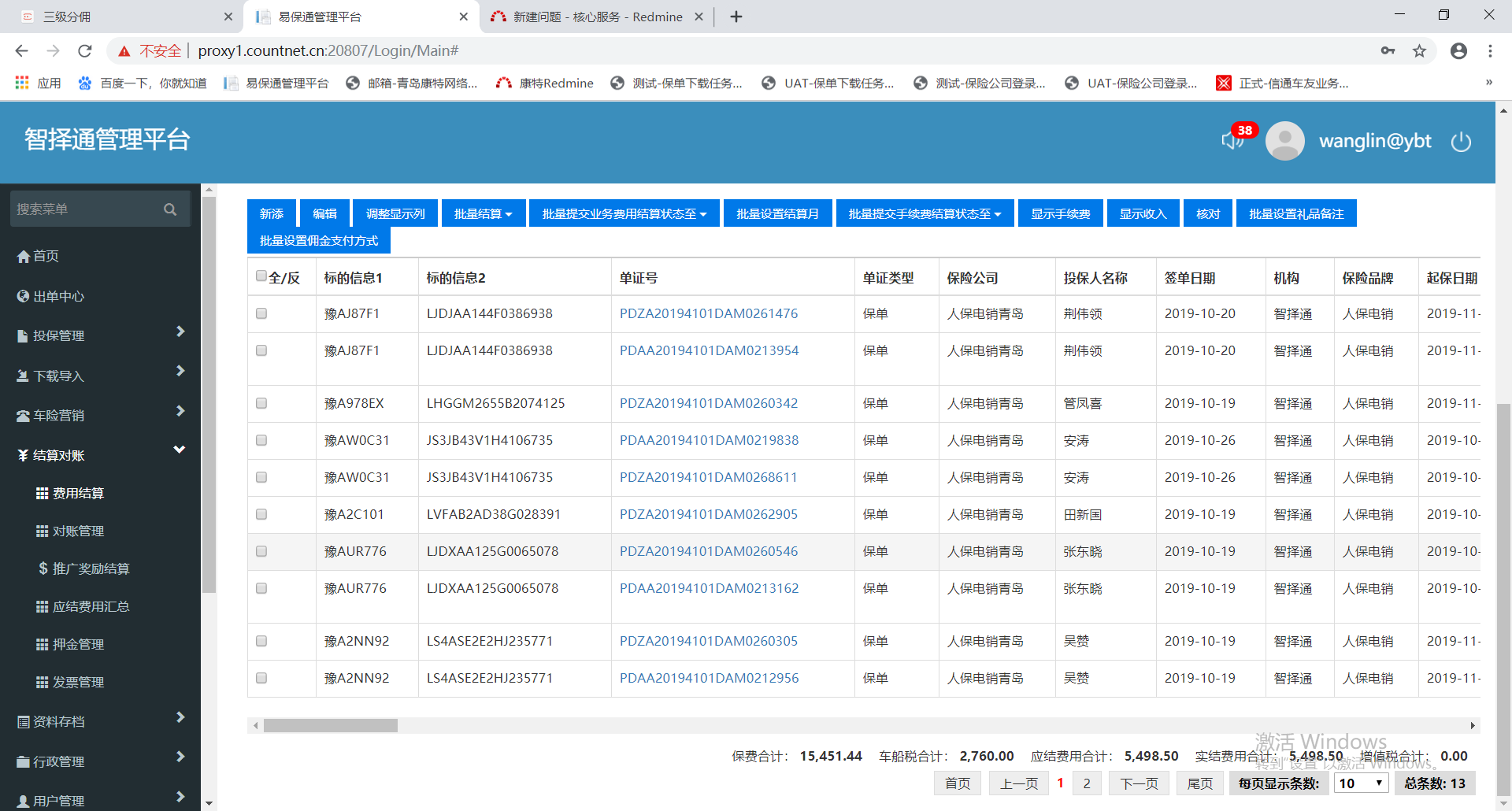1512x811 pixels.
Task: Bookmark this page with the star icon
Action: point(1419,51)
